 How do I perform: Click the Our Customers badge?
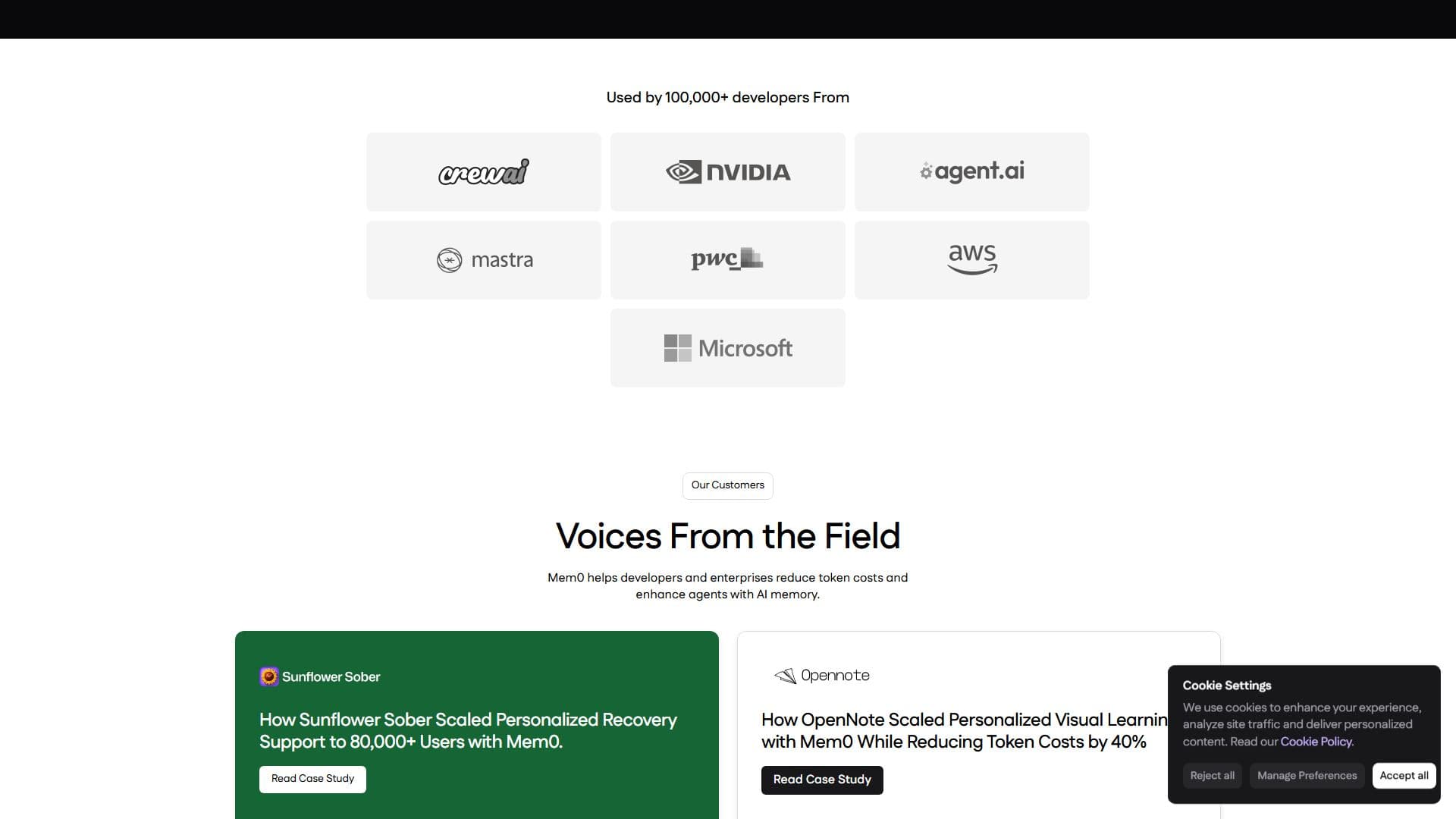point(728,485)
